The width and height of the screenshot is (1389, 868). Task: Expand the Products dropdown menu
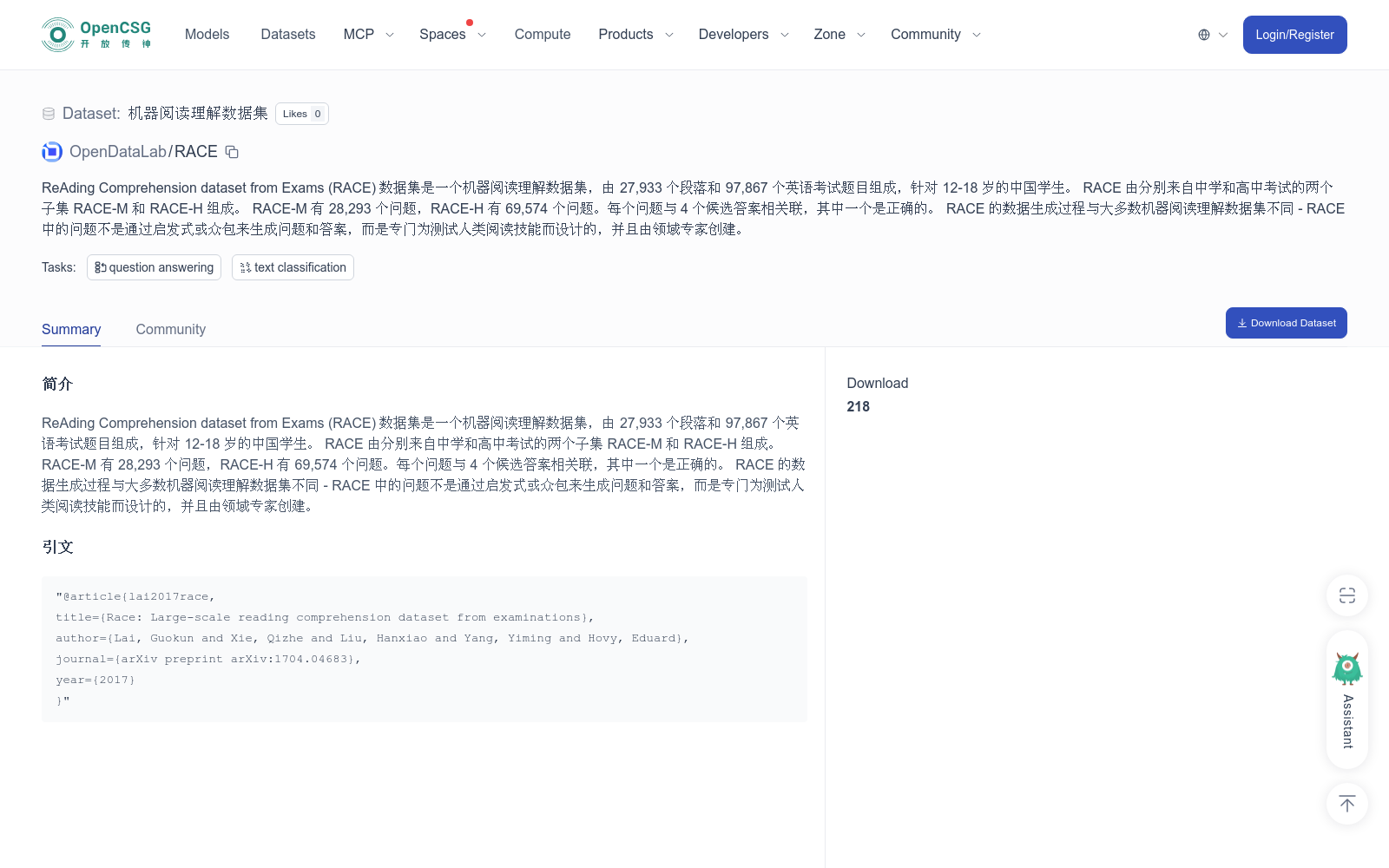pos(635,35)
